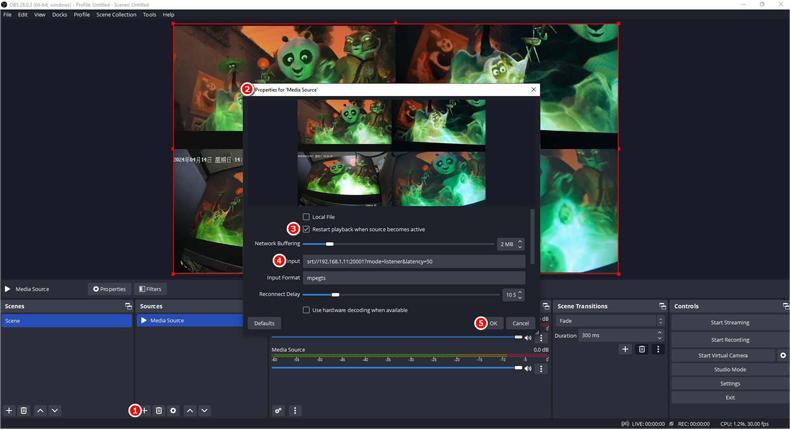Viewport: 790px width, 430px height.
Task: Open source properties via the Sources gear icon
Action: (x=173, y=411)
